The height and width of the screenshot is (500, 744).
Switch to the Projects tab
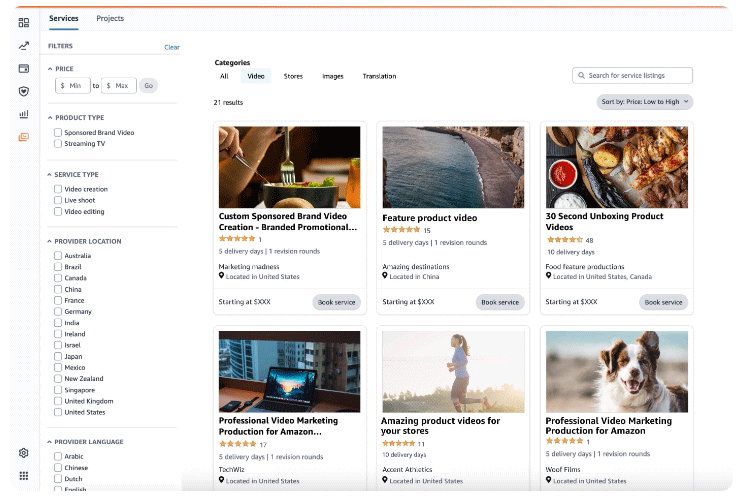pos(110,19)
